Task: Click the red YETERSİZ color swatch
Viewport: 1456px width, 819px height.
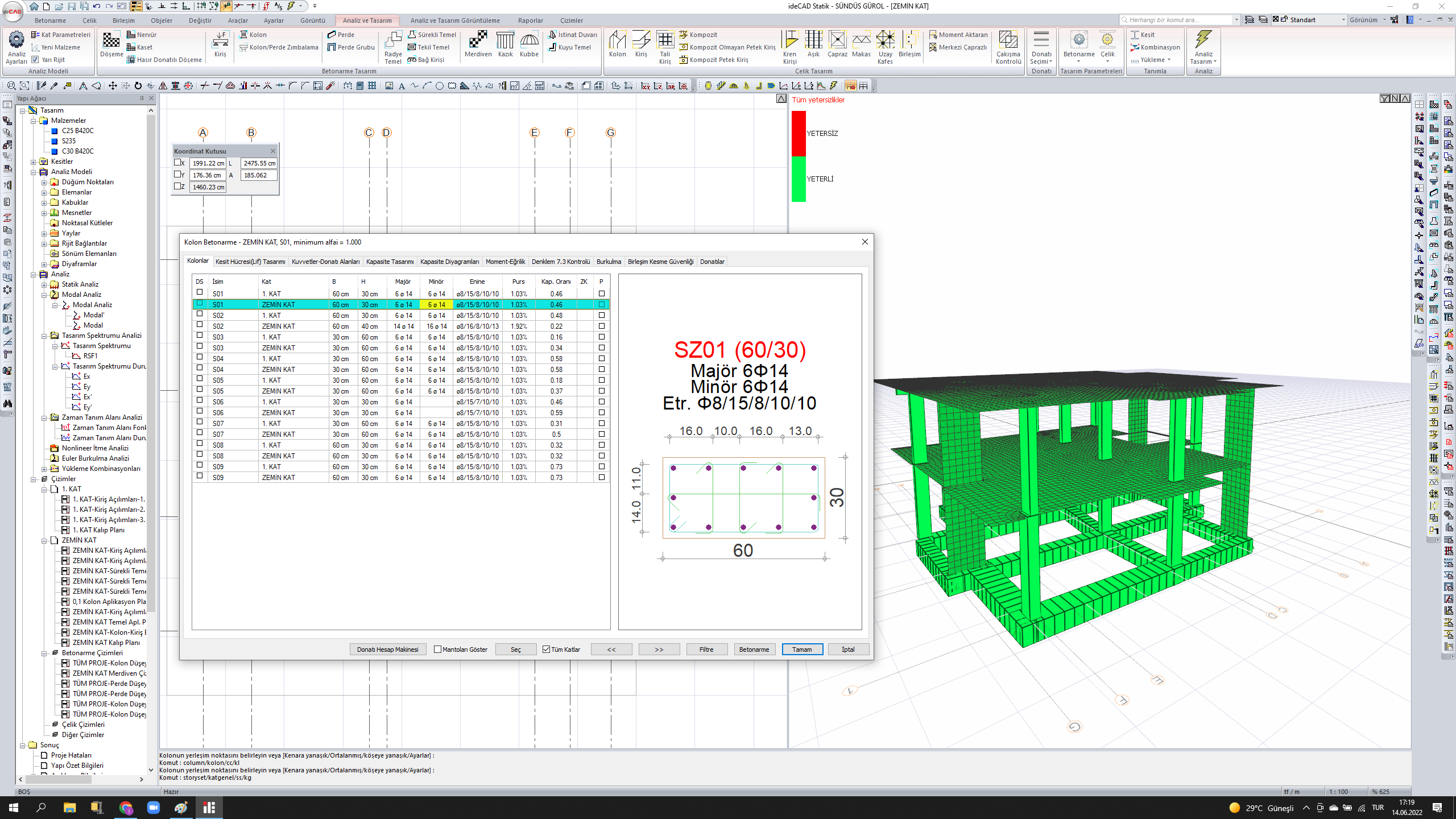Action: pos(799,133)
